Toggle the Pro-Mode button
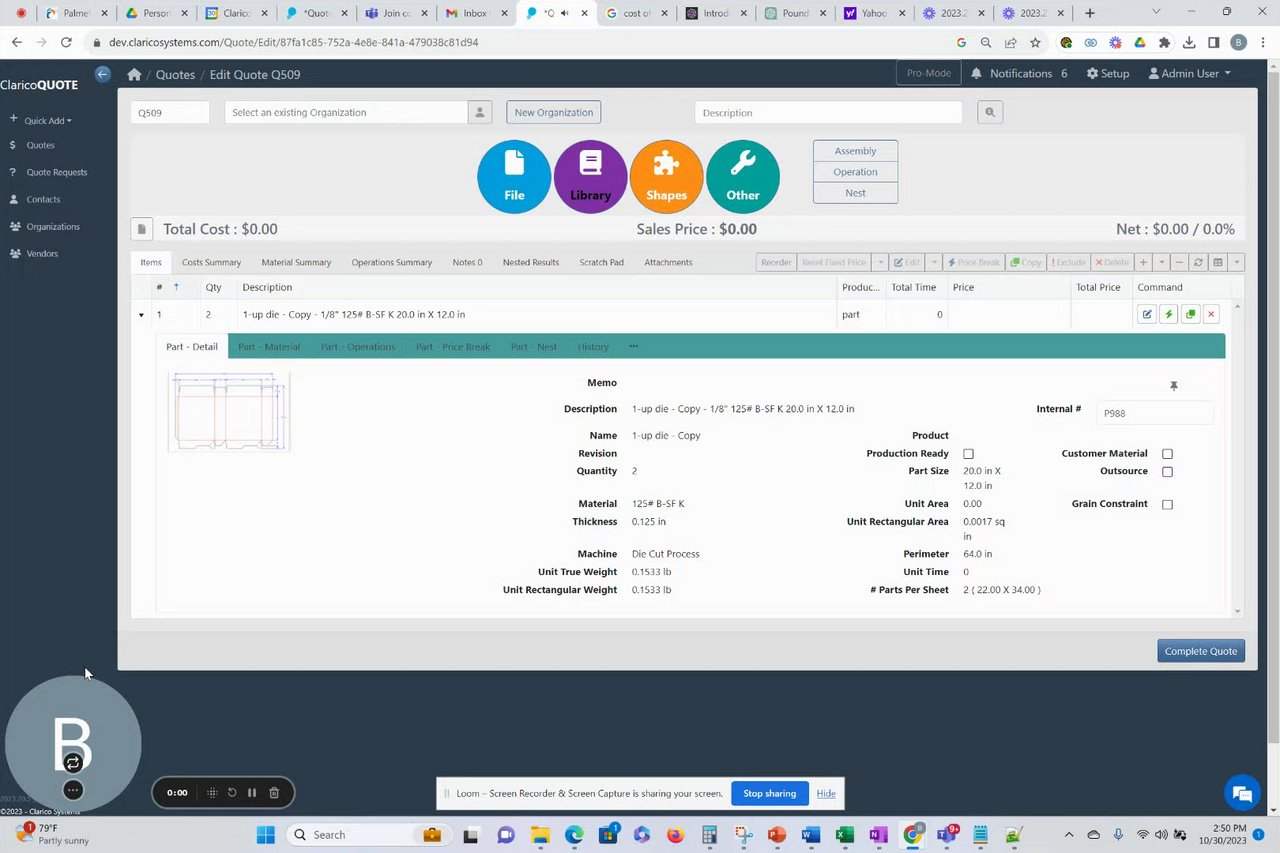 click(929, 73)
